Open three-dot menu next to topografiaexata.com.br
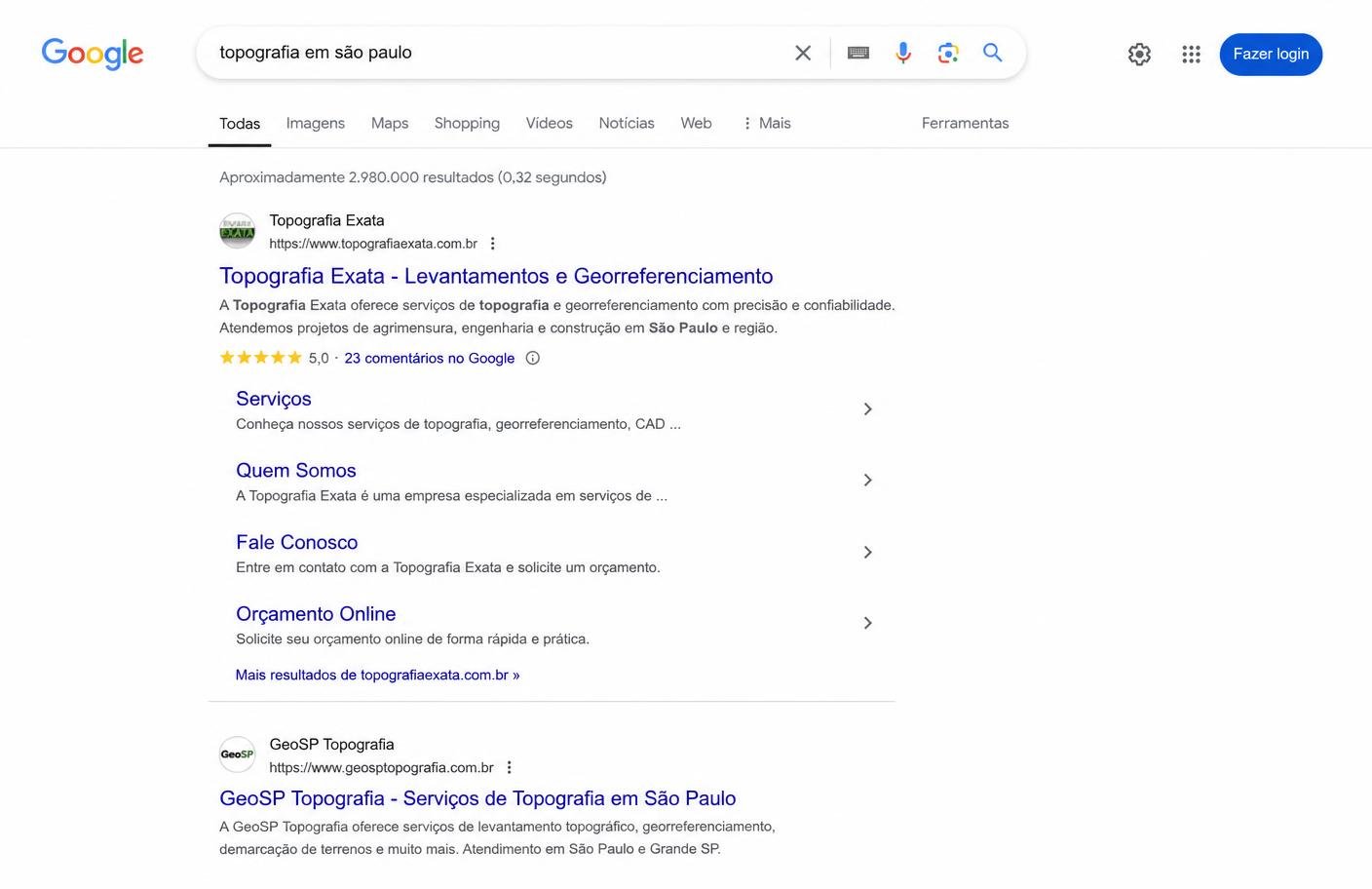Image resolution: width=1372 pixels, height=889 pixels. [493, 244]
